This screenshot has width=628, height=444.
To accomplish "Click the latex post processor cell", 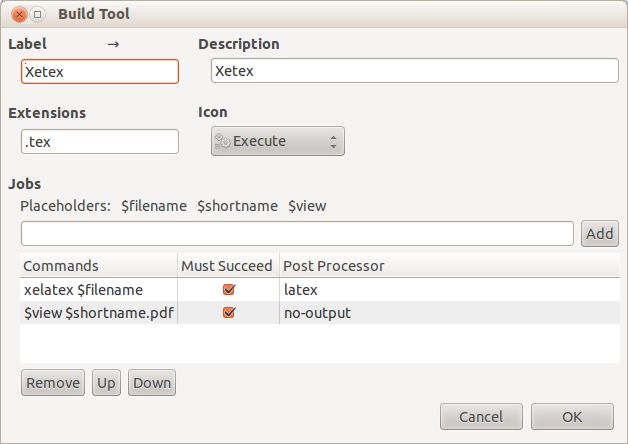I will point(449,290).
